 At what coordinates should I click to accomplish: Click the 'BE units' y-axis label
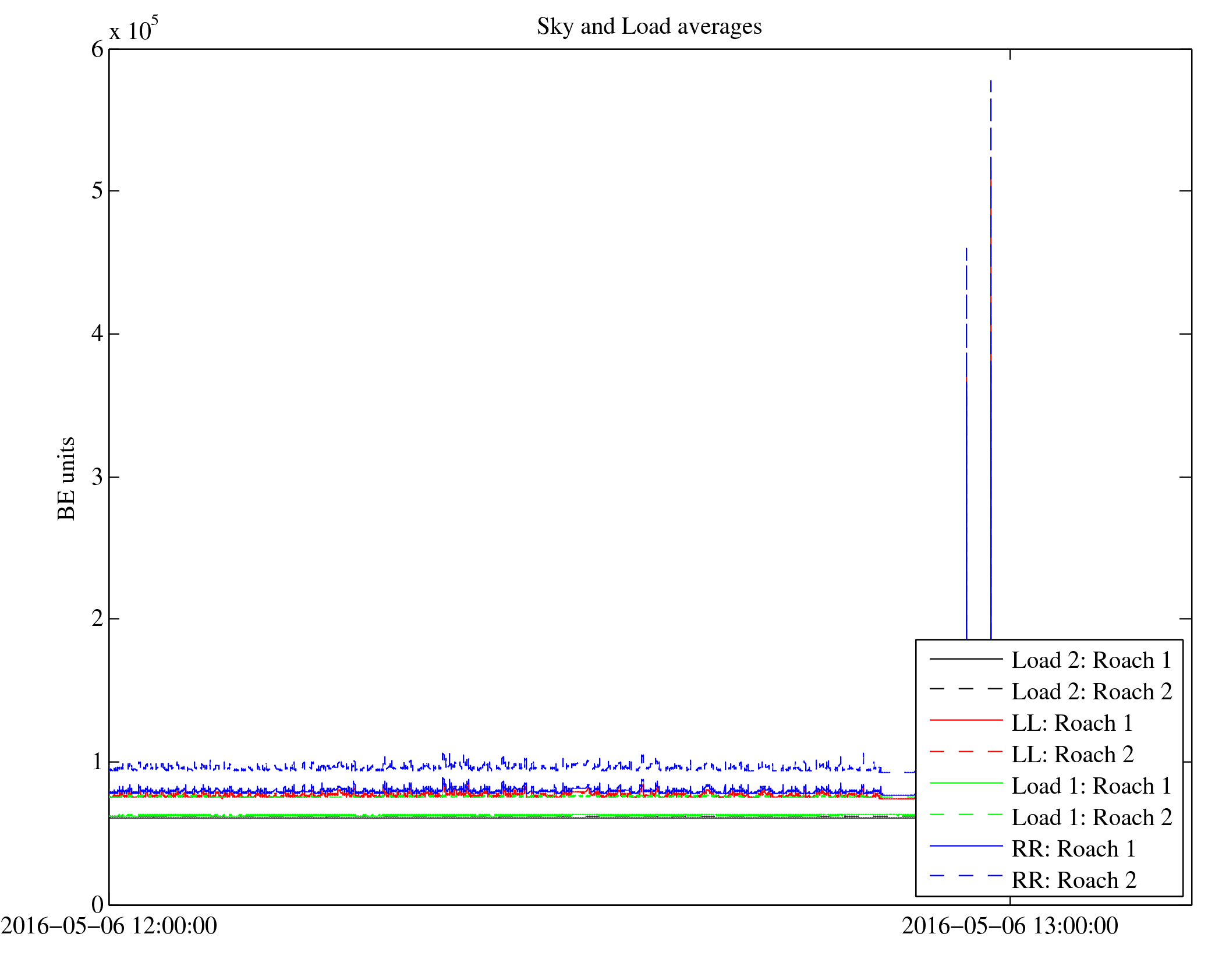point(66,478)
